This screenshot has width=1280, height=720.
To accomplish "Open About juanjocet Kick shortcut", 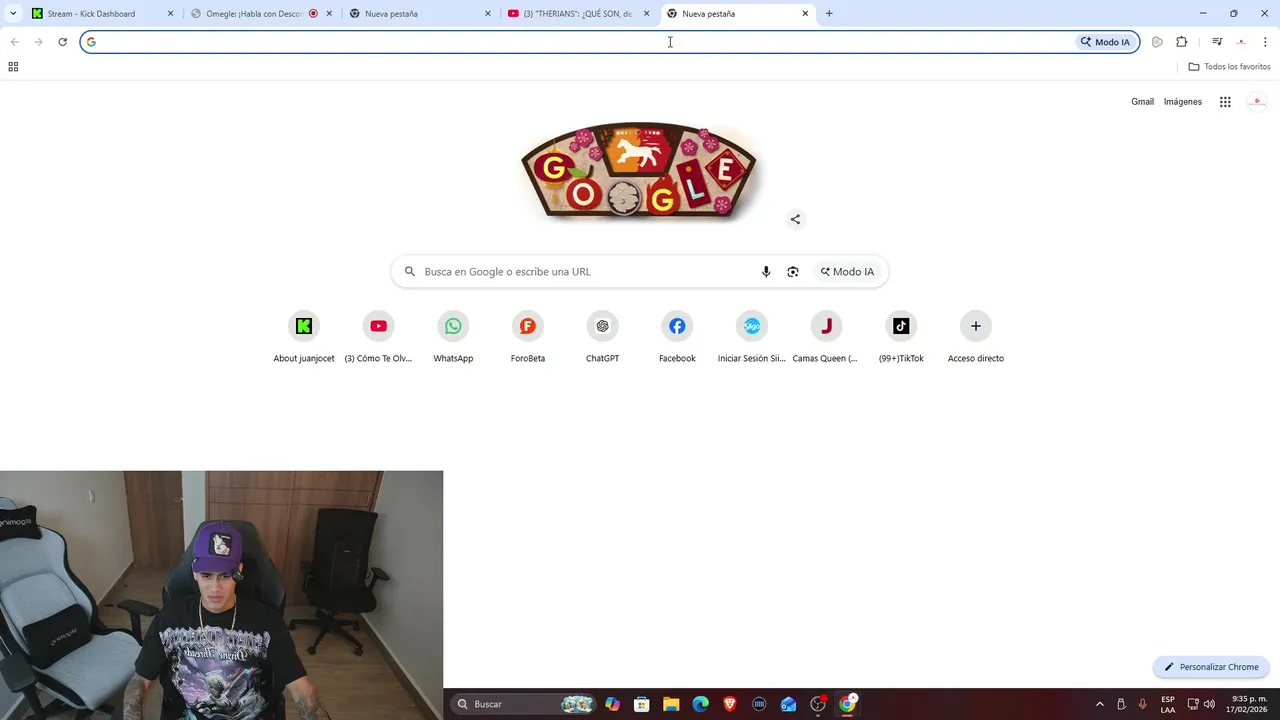I will [304, 337].
